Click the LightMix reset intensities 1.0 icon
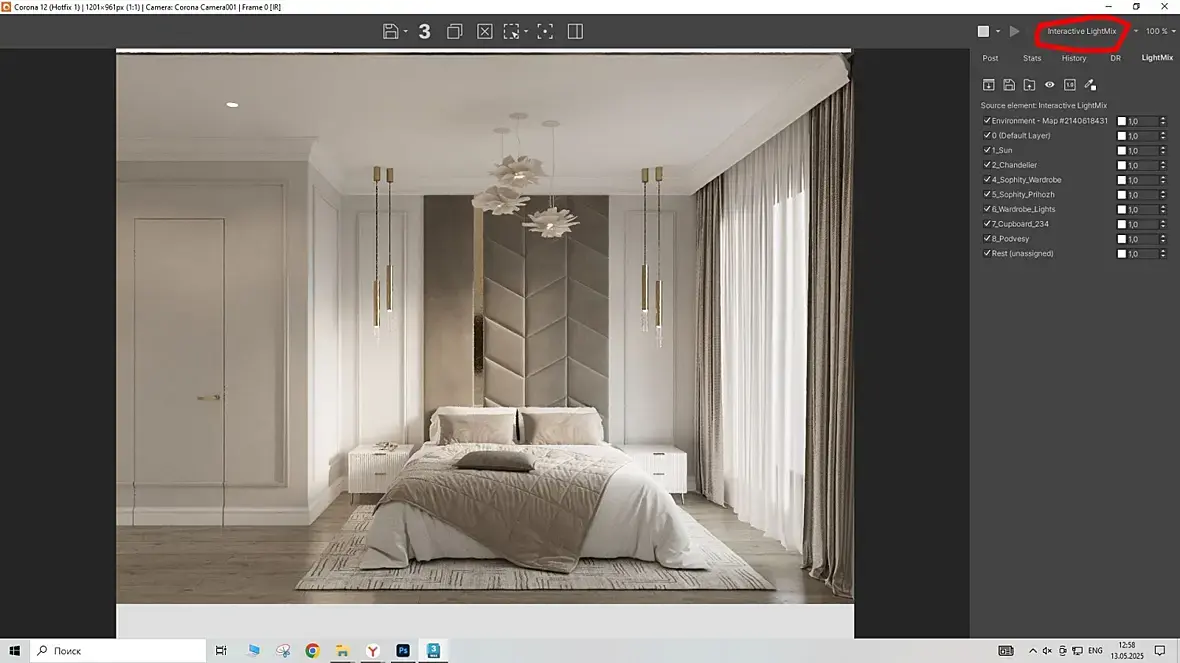Screen dimensions: 1180x663 coord(1070,85)
